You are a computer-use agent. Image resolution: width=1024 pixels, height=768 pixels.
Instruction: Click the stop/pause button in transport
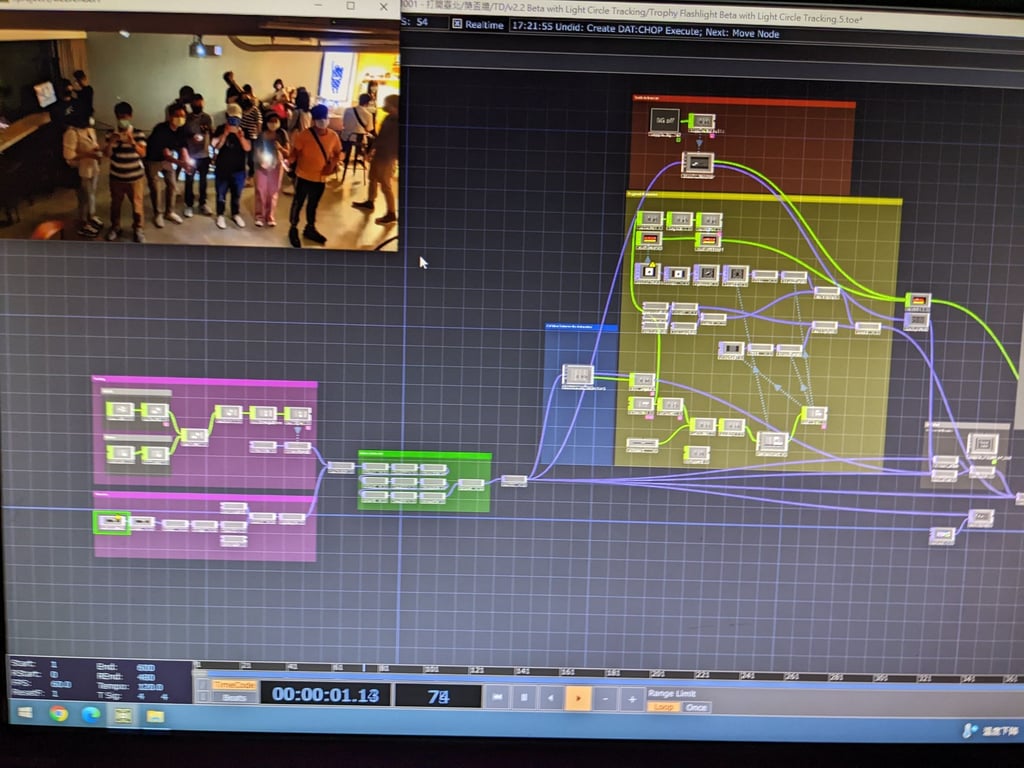click(524, 697)
